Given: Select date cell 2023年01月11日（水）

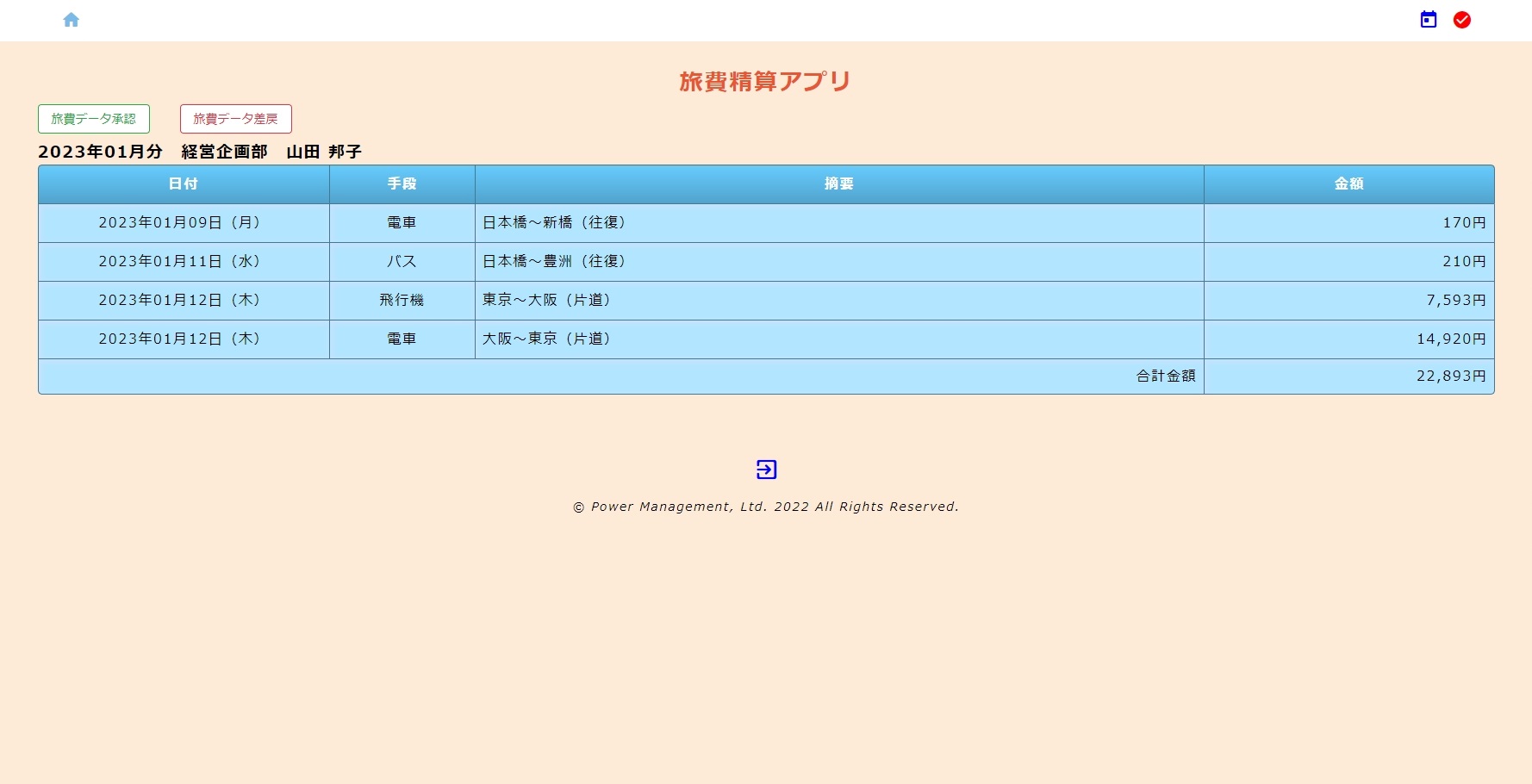Looking at the screenshot, I should point(184,262).
